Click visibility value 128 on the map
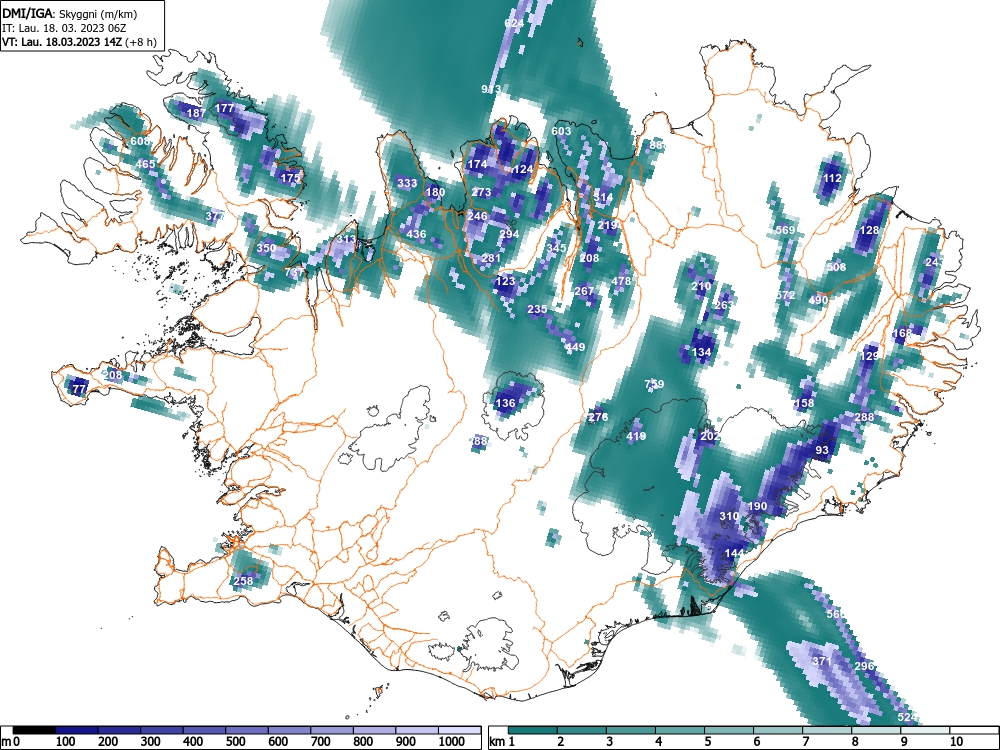 click(870, 230)
